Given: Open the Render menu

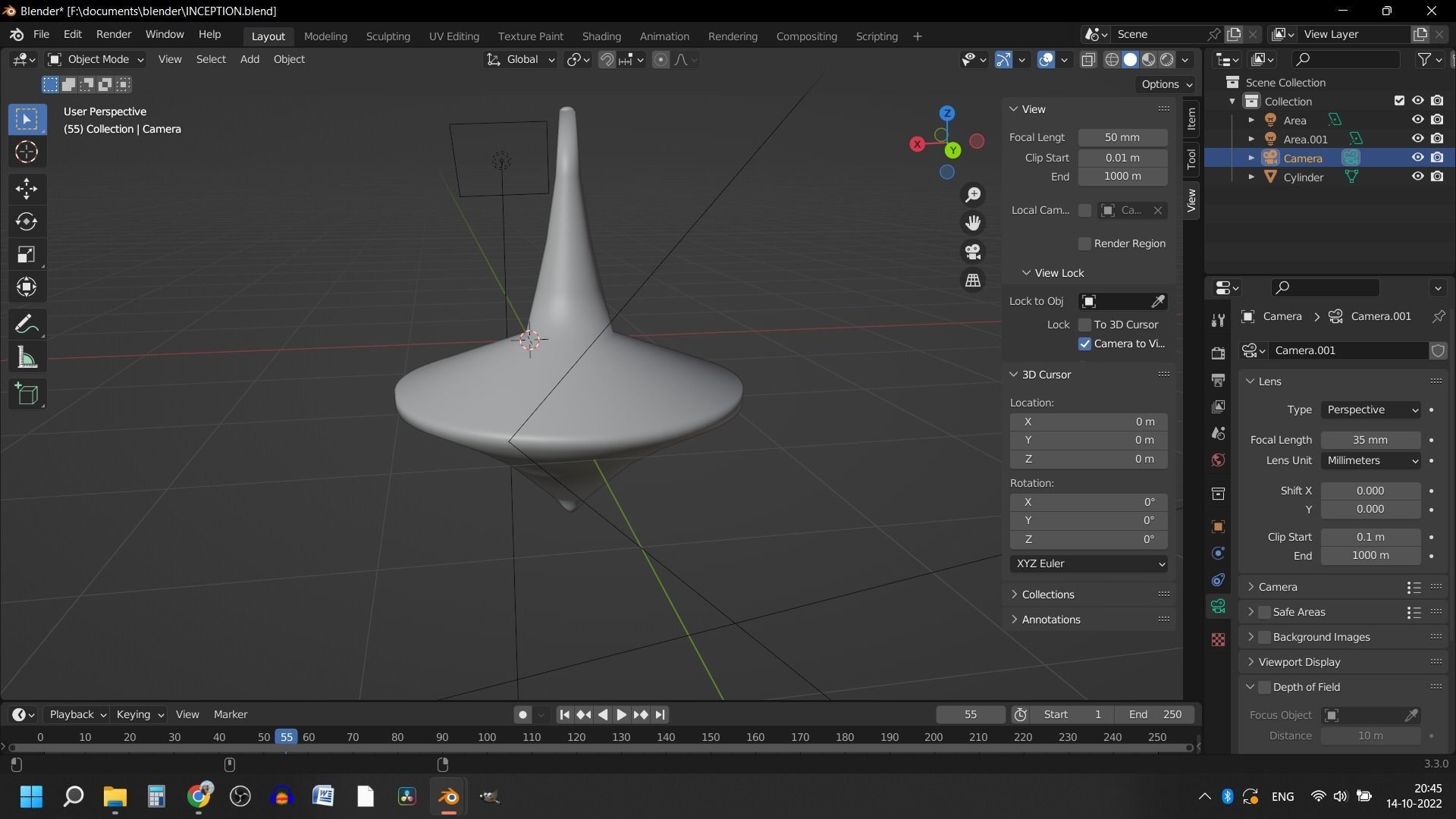Looking at the screenshot, I should tap(114, 35).
